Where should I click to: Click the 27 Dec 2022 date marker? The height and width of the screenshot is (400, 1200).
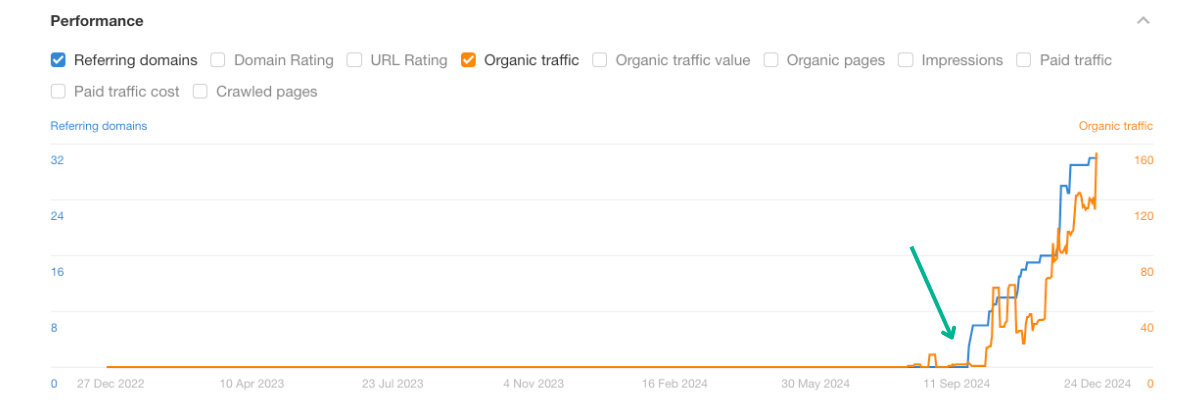110,383
